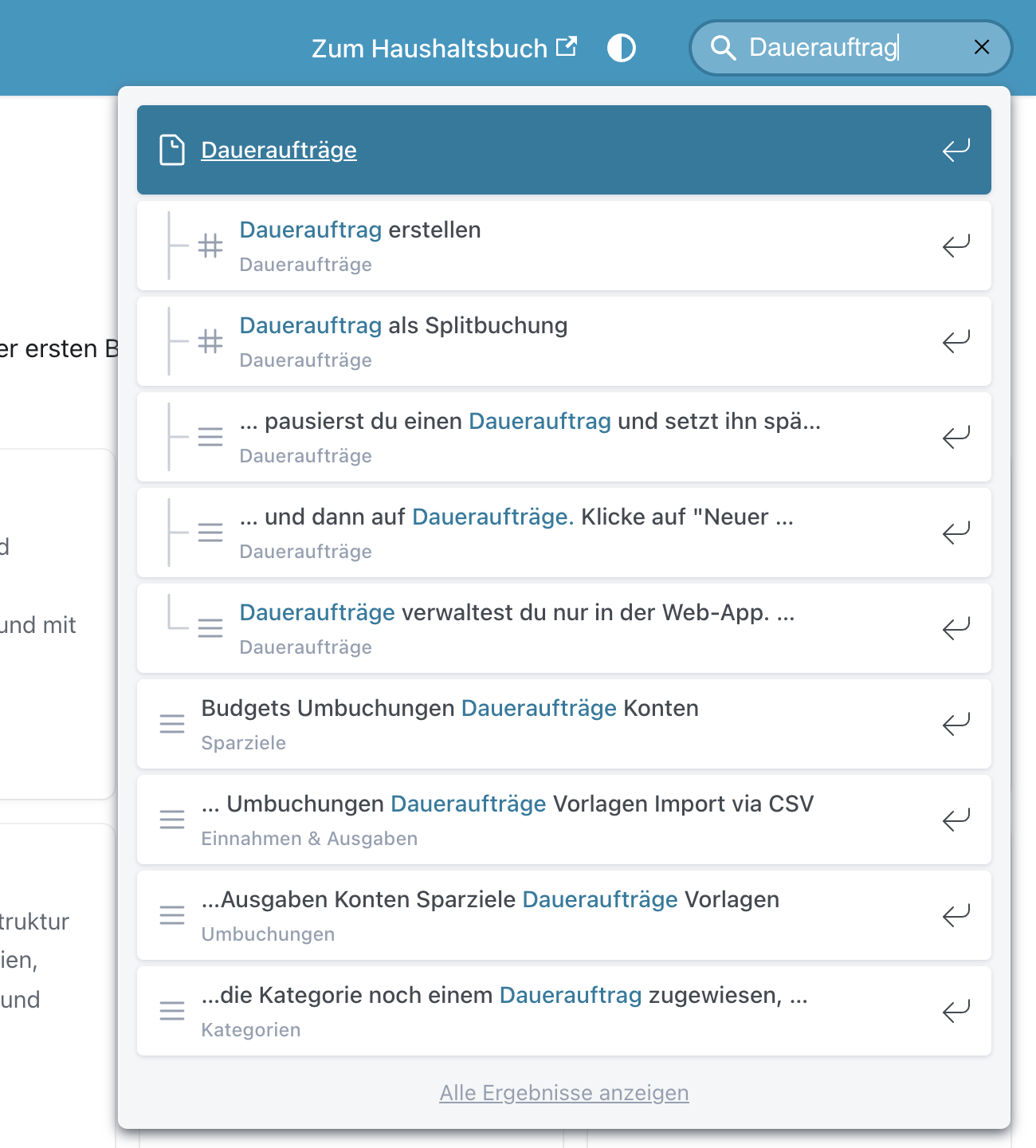Screen dimensions: 1036x1148
Task: Click the lines icon beside 'Ausgaben Konten Sparziele'
Action: tap(172, 915)
